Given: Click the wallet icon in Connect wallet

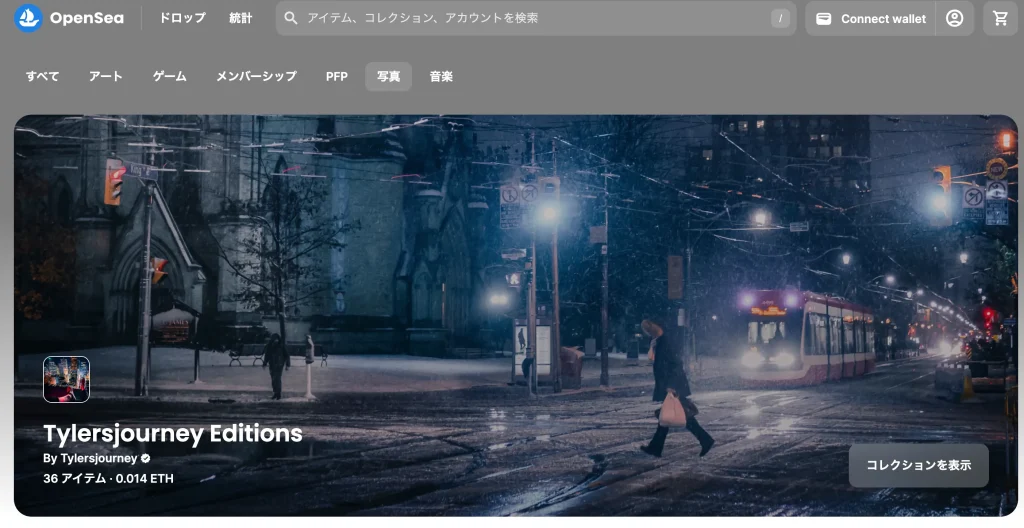Looking at the screenshot, I should coord(824,19).
